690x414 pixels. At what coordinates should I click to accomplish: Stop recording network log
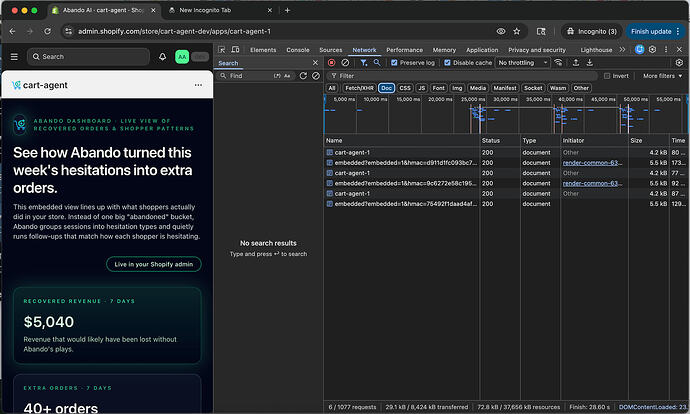pyautogui.click(x=332, y=63)
